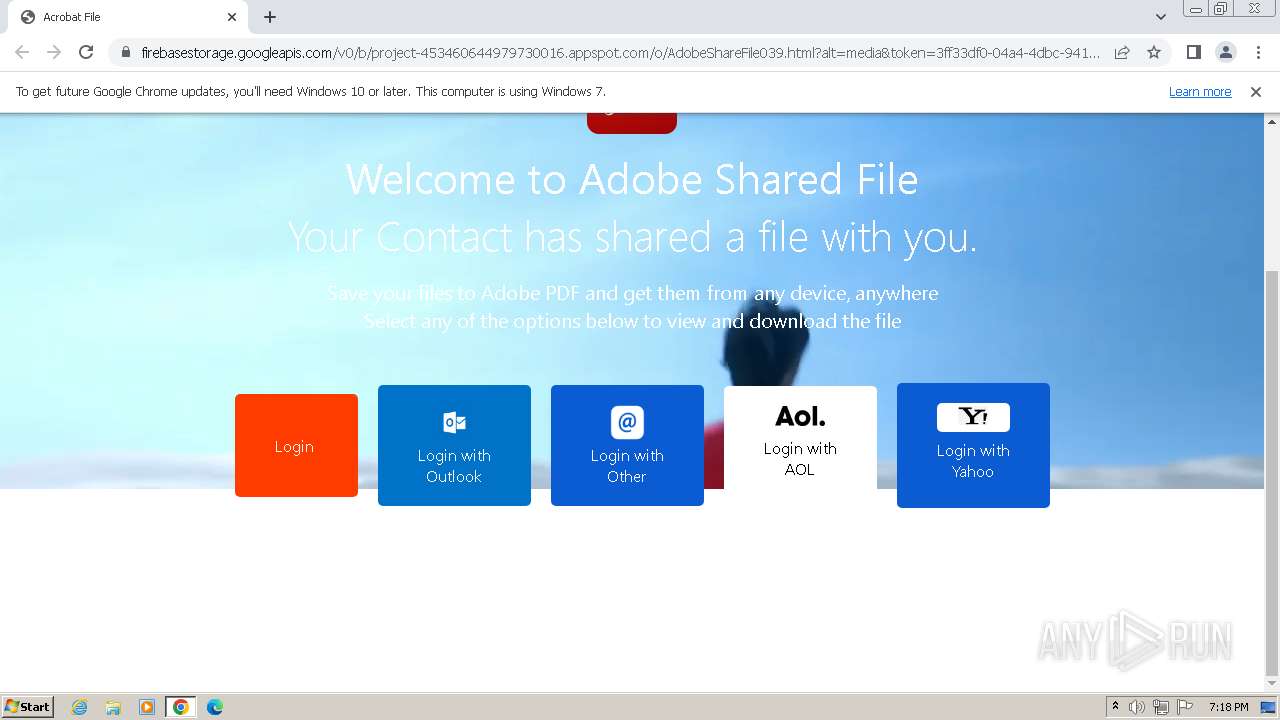This screenshot has height=720, width=1280.
Task: Open Action Center flag icon
Action: (x=1185, y=707)
